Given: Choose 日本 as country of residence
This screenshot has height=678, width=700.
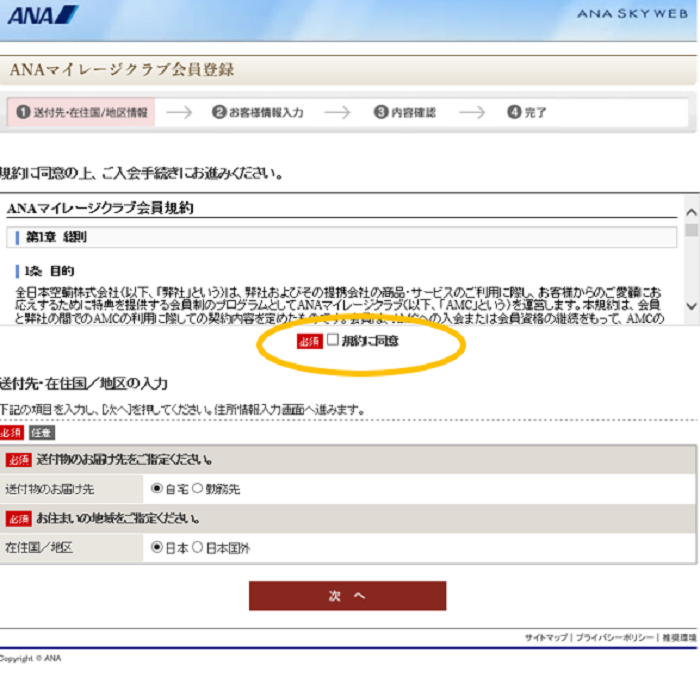Looking at the screenshot, I should pyautogui.click(x=156, y=547).
